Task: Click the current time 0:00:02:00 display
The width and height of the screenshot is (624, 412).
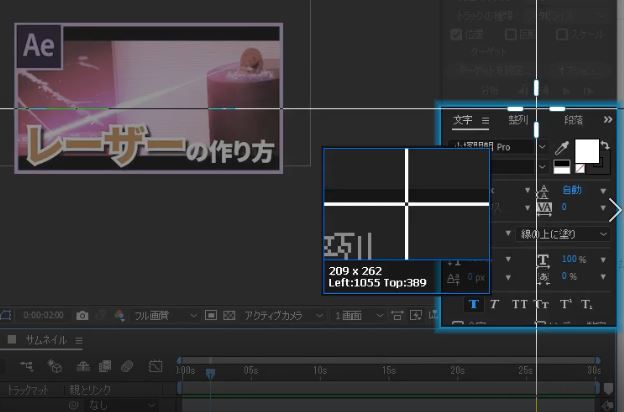Action: click(x=43, y=315)
